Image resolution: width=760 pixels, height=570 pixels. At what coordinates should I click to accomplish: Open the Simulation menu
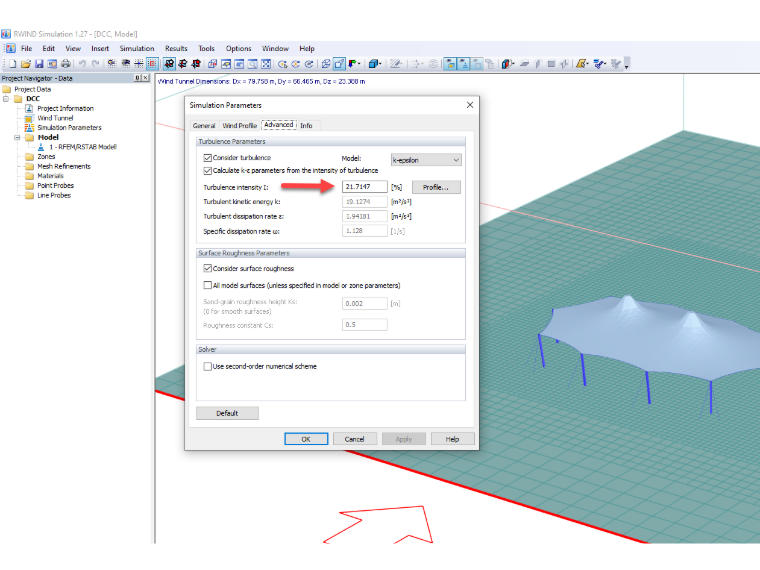click(137, 48)
